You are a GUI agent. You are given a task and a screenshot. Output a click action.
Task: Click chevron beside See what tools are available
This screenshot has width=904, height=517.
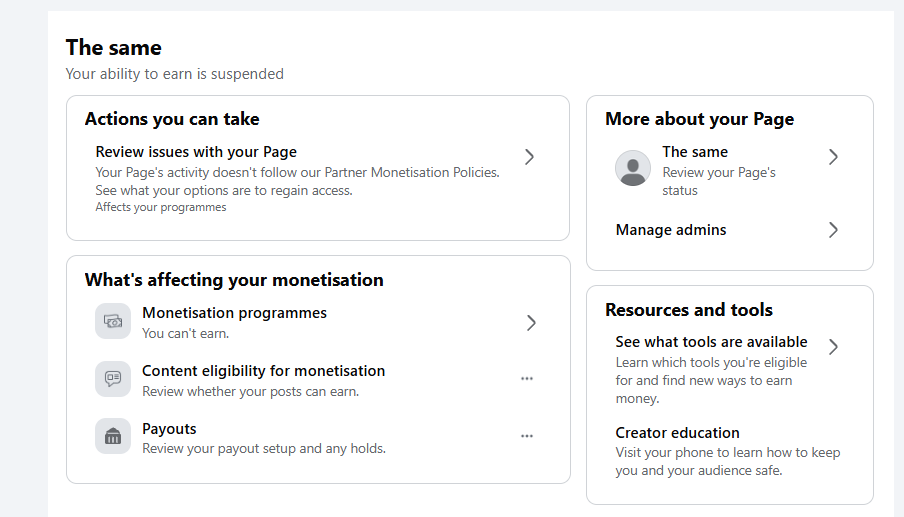(833, 347)
